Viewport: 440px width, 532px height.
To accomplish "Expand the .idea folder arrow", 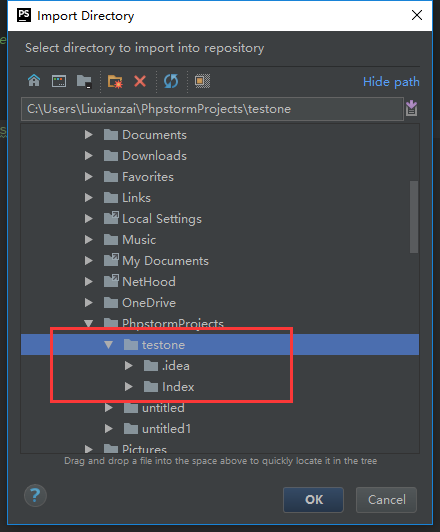I will (129, 366).
